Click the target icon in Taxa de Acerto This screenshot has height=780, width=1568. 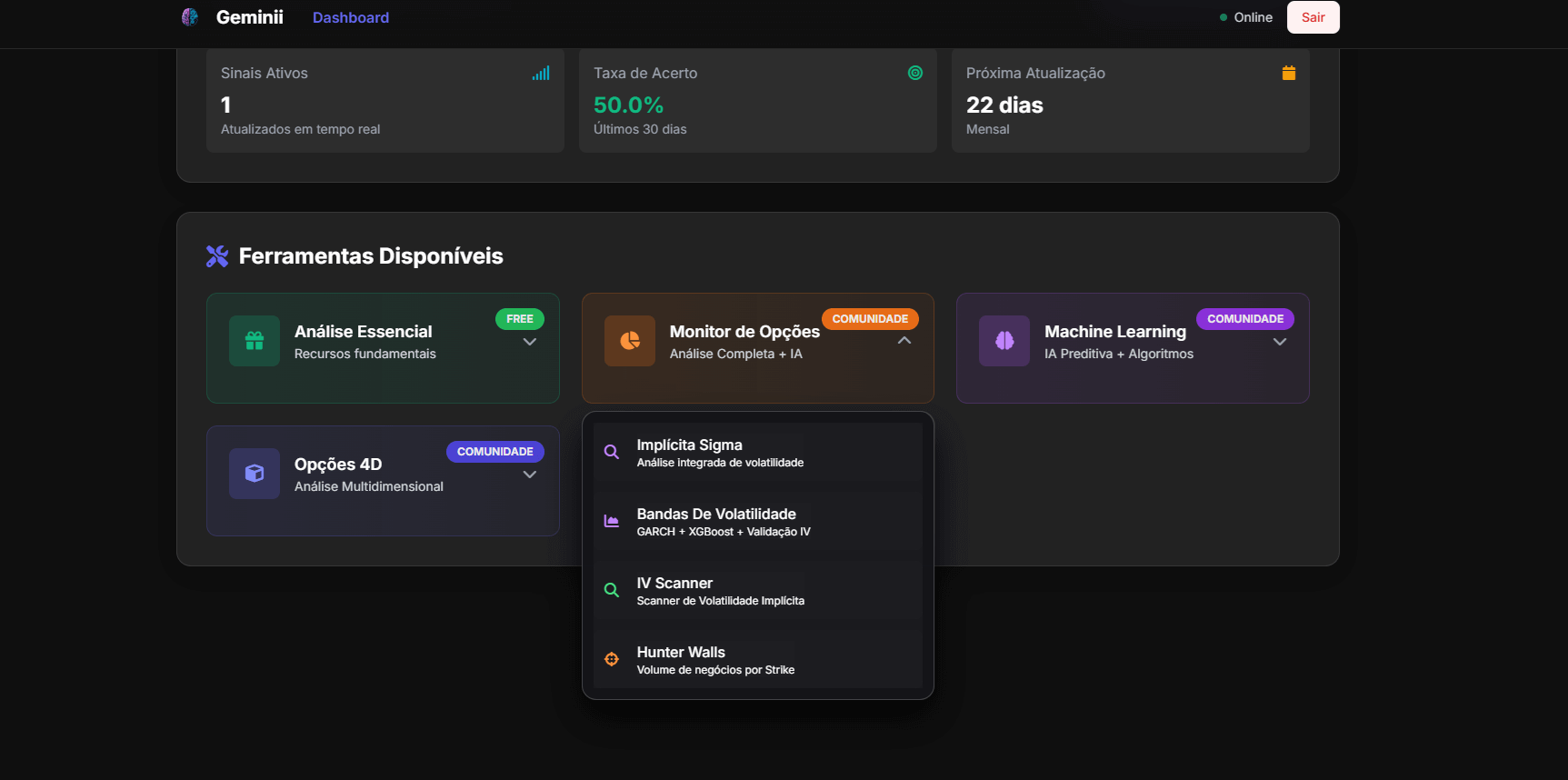tap(915, 73)
